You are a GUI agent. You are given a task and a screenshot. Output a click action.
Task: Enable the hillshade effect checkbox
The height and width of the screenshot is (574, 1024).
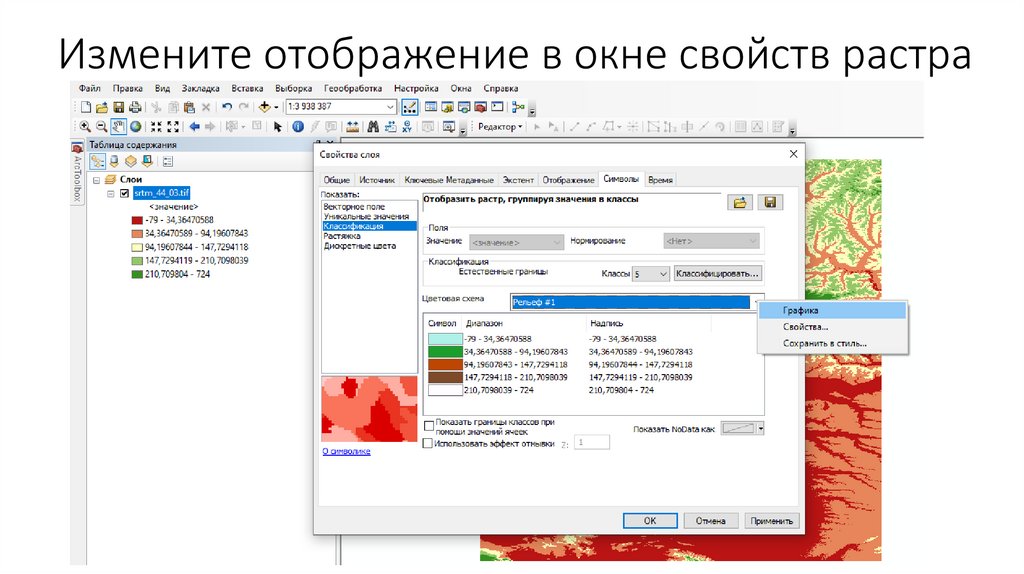pyautogui.click(x=428, y=443)
